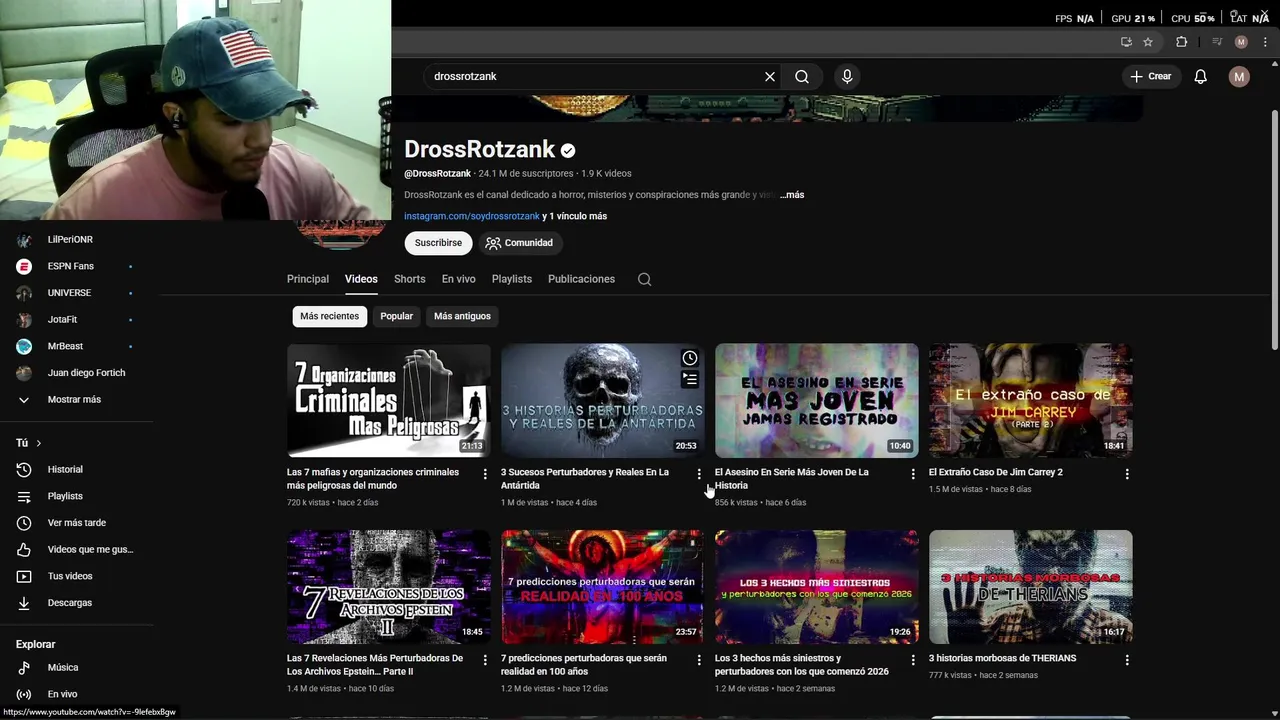
Task: Open Ver más tarde in sidebar
Action: [x=76, y=523]
